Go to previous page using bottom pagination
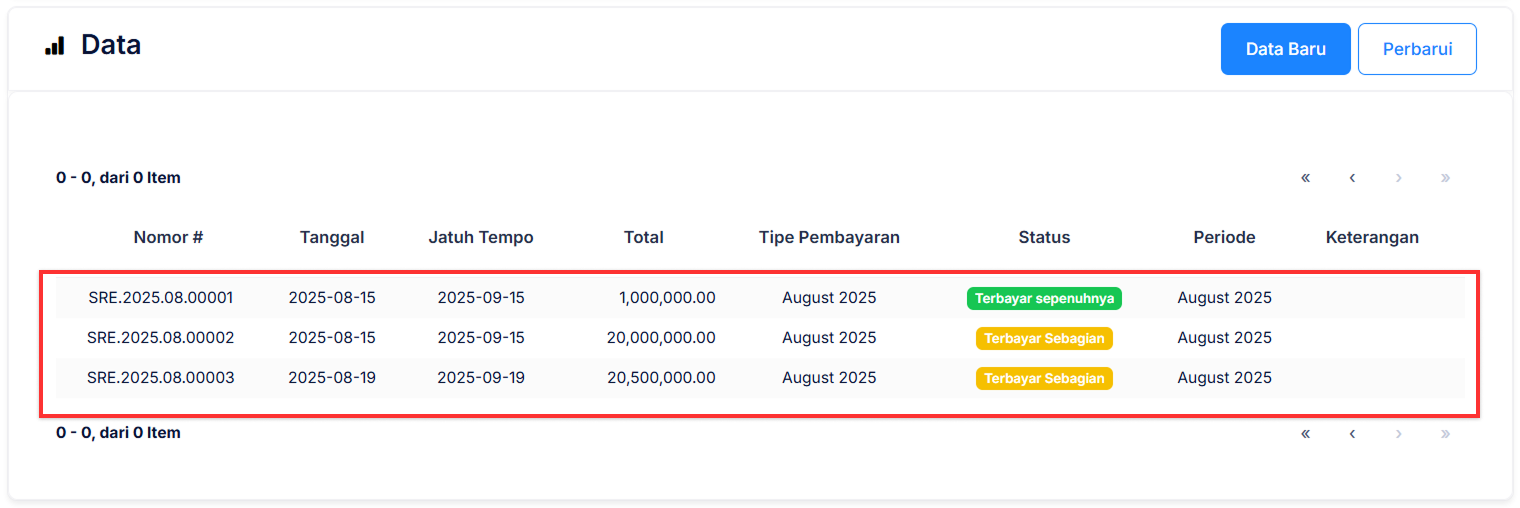 (1352, 433)
